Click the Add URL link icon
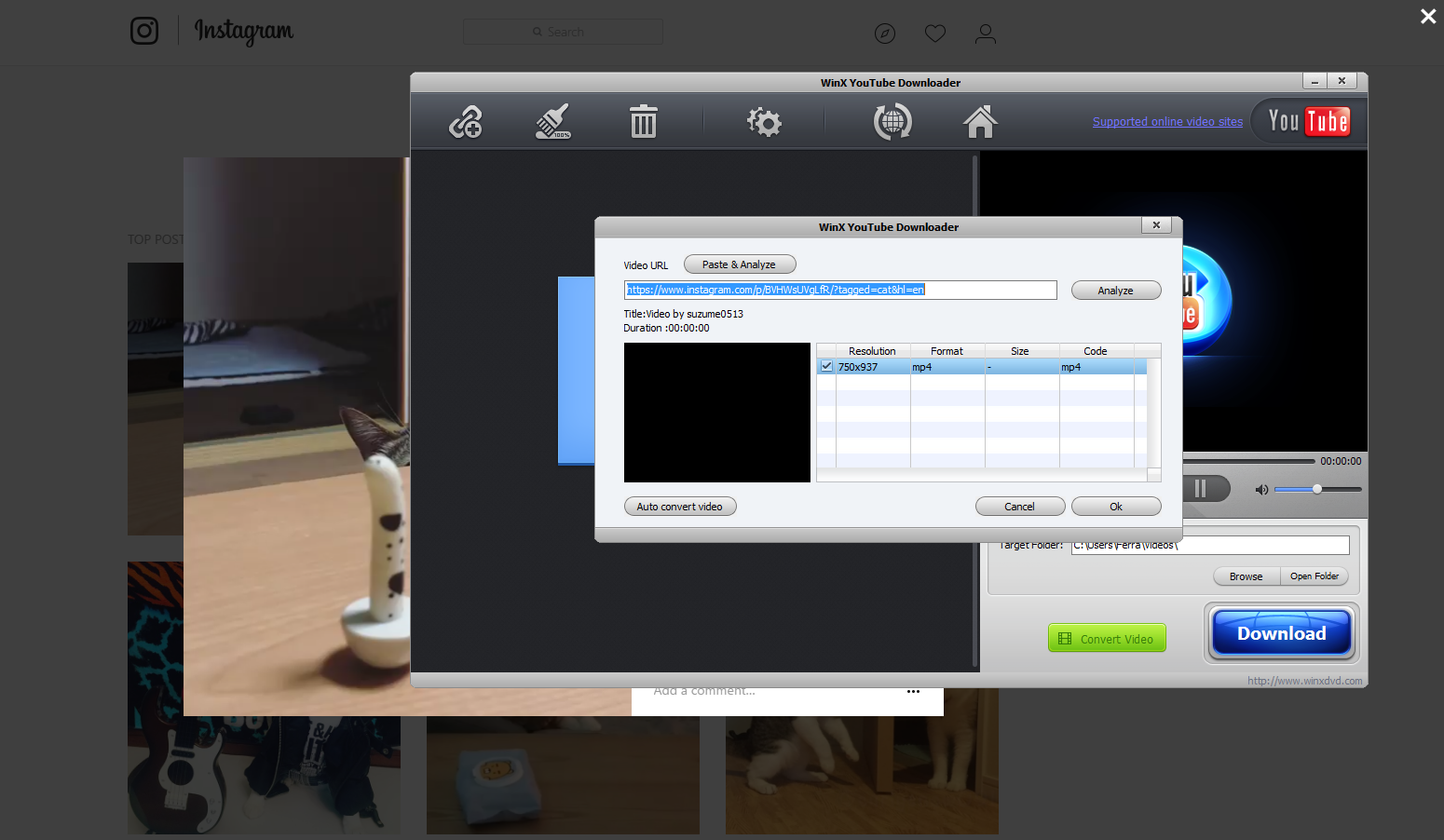Screen dimensions: 1444x840 (466, 122)
